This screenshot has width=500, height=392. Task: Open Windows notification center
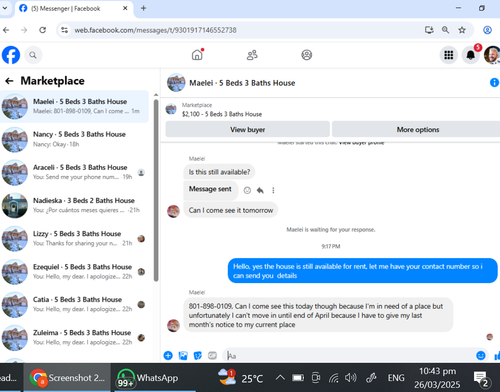pos(481,378)
